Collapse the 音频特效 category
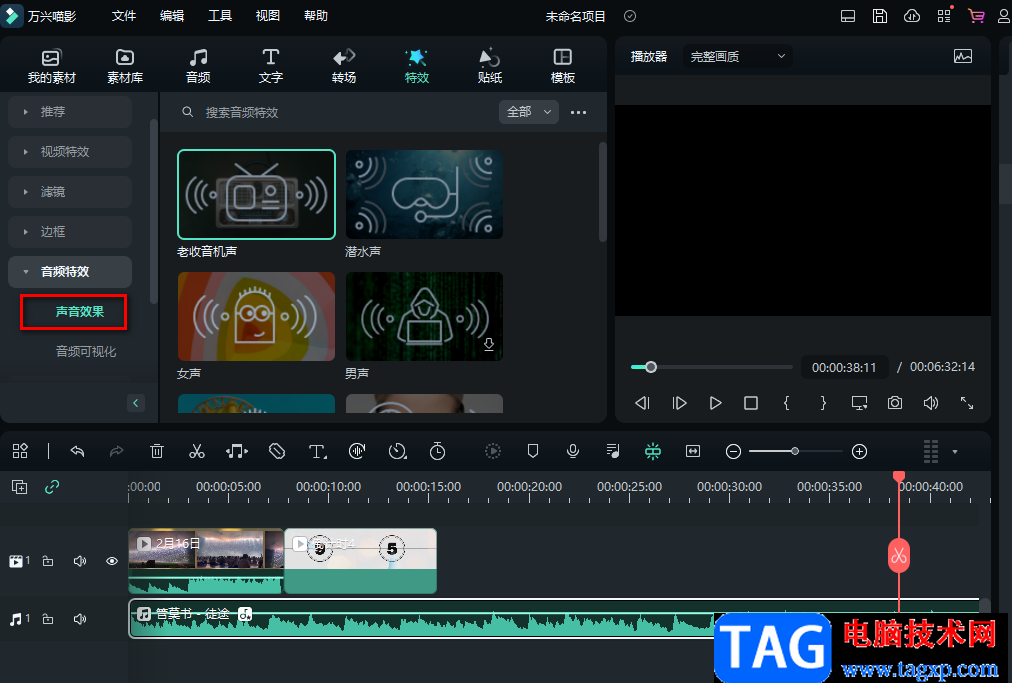The width and height of the screenshot is (1012, 683). click(x=70, y=272)
